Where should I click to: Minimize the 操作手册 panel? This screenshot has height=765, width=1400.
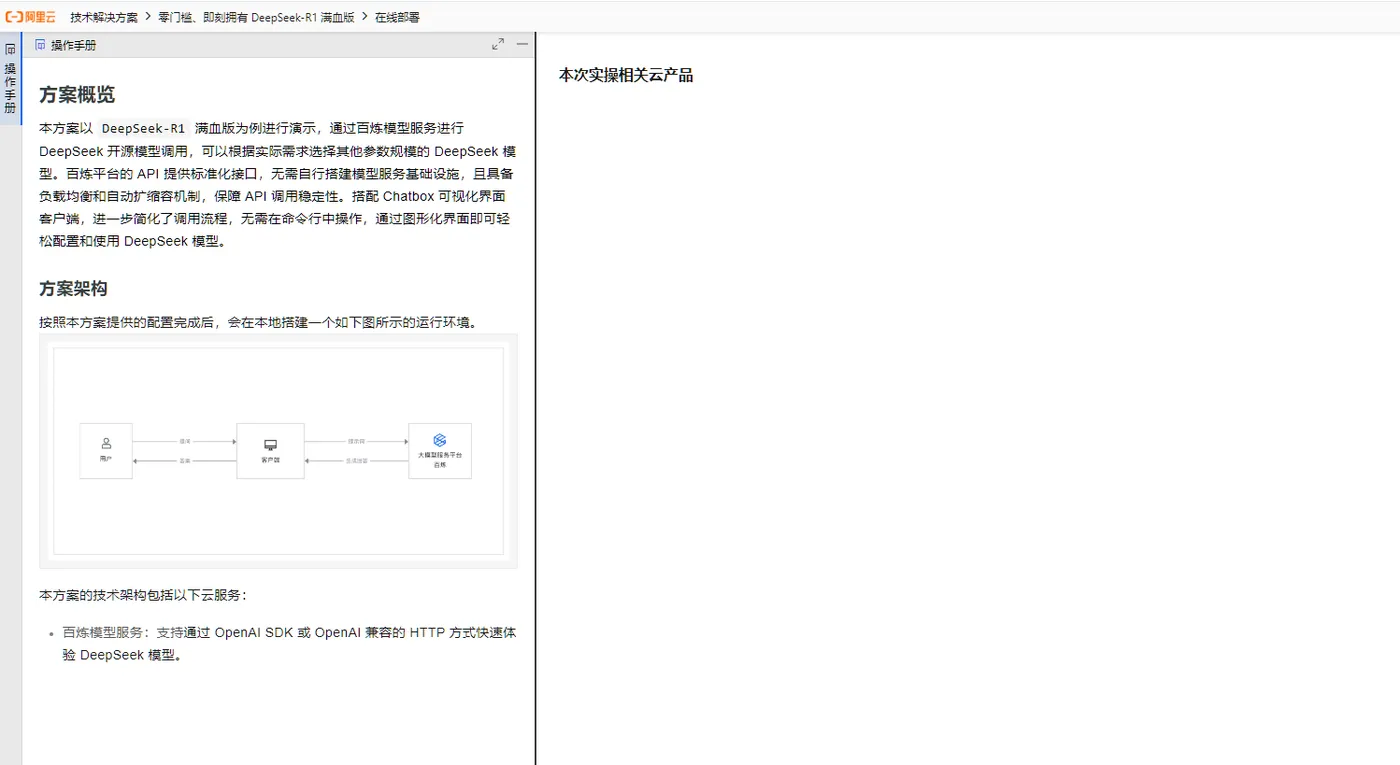click(x=522, y=45)
